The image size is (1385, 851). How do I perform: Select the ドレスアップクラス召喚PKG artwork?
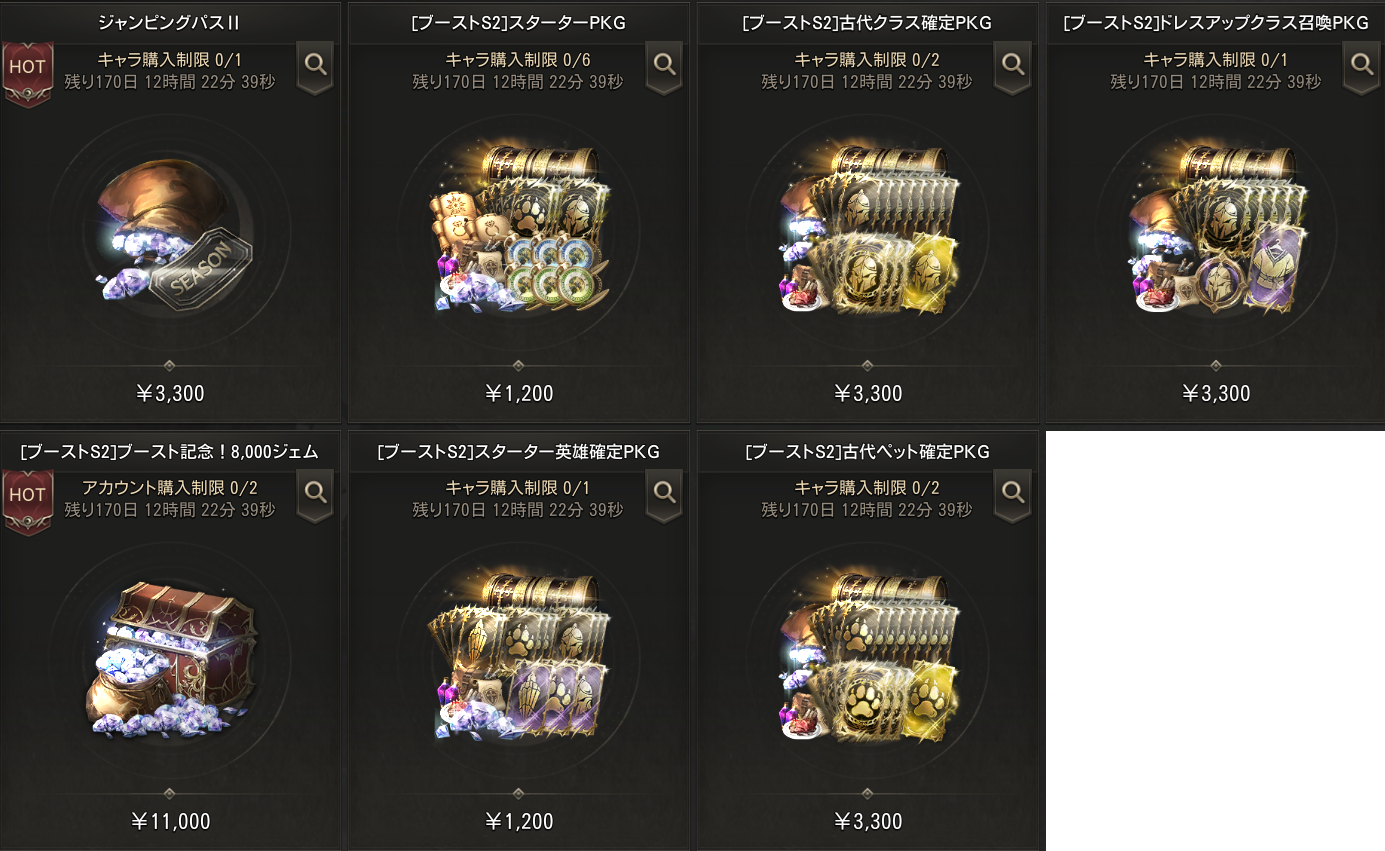[x=1215, y=230]
